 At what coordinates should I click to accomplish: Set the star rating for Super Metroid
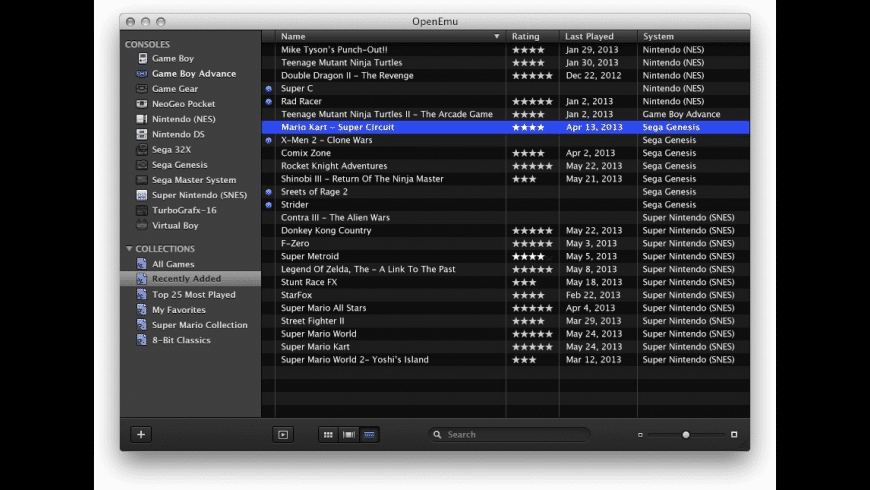(x=532, y=256)
